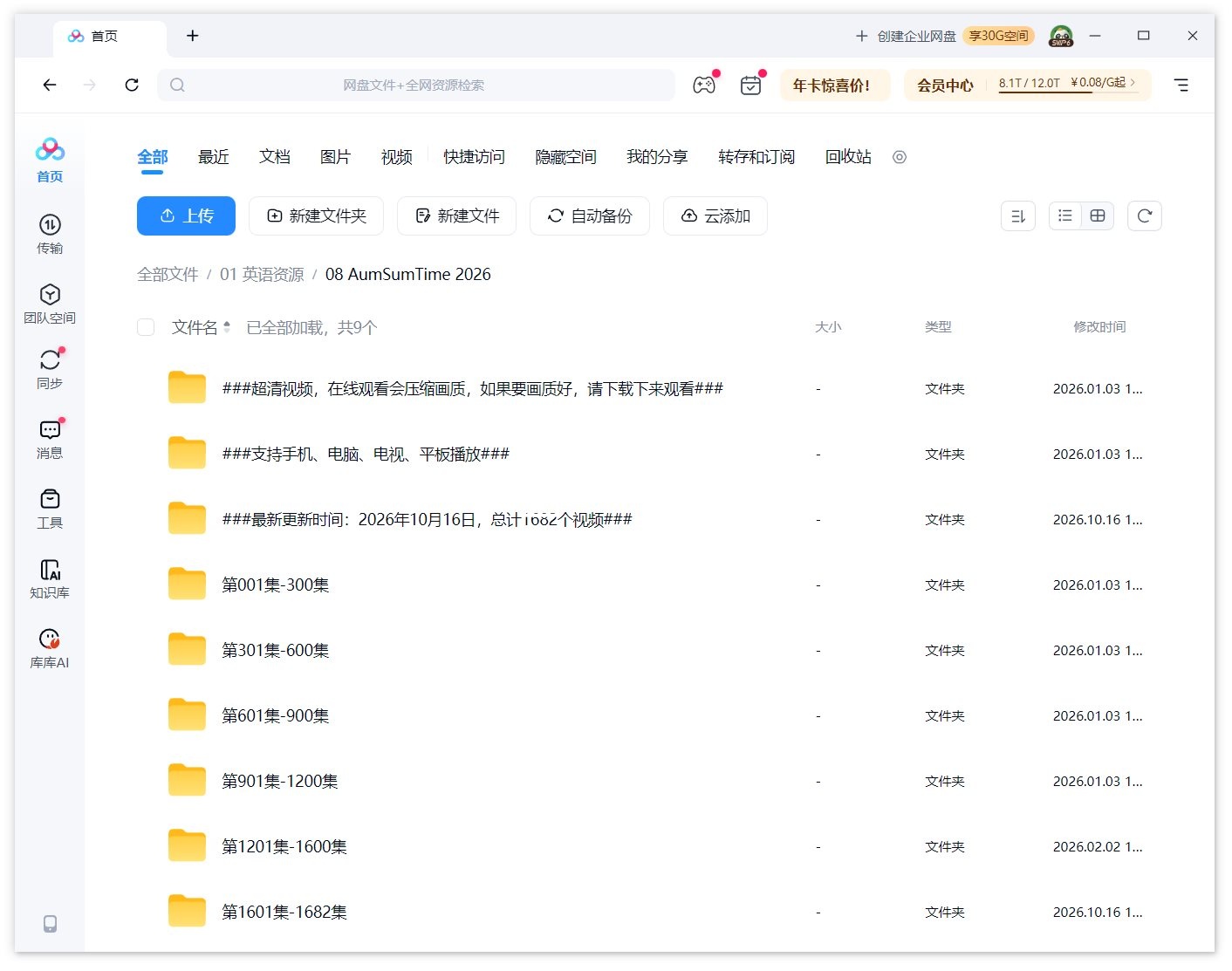Select the ###最新更新时间 folder row
Image resolution: width=1232 pixels, height=971 pixels.
click(649, 519)
